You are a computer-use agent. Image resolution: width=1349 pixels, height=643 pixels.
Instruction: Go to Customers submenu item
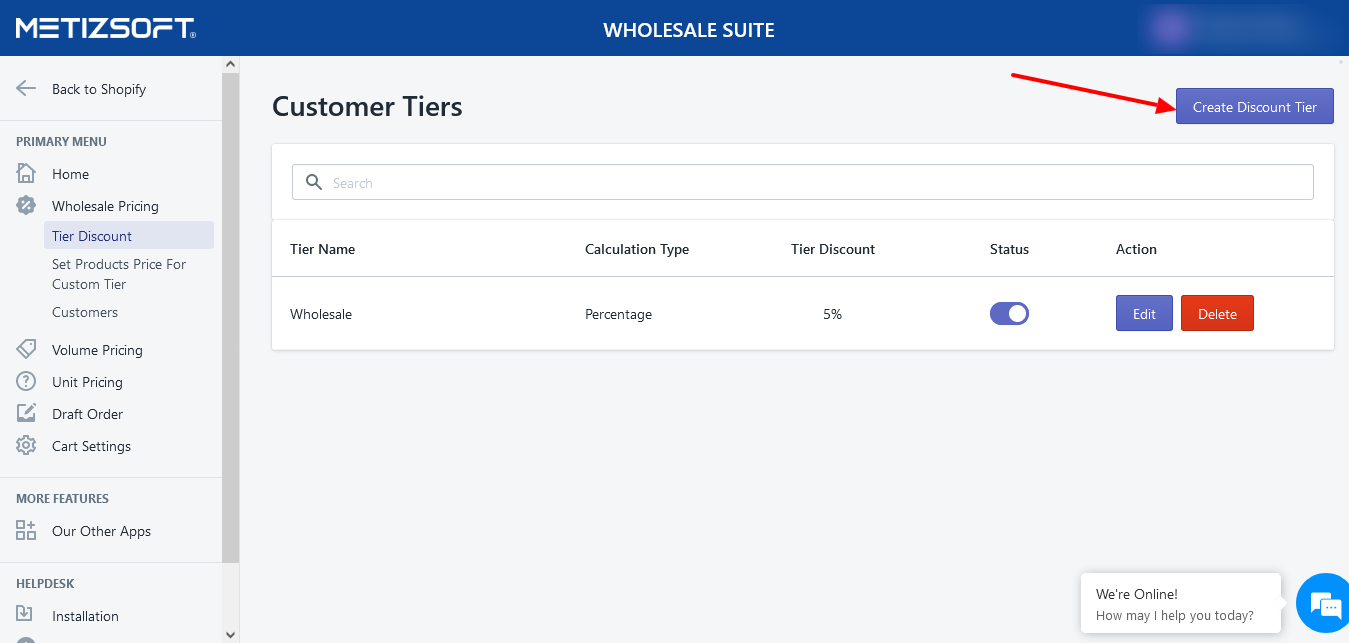85,312
